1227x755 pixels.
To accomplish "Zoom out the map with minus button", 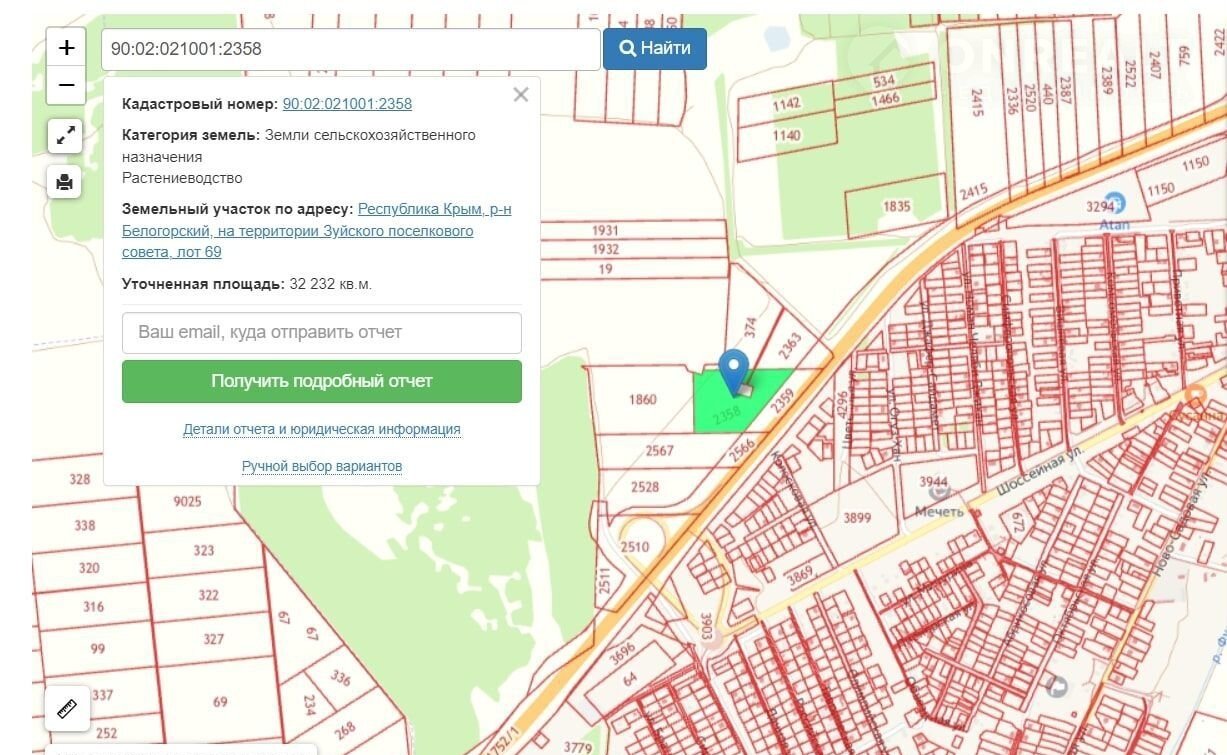I will (66, 86).
